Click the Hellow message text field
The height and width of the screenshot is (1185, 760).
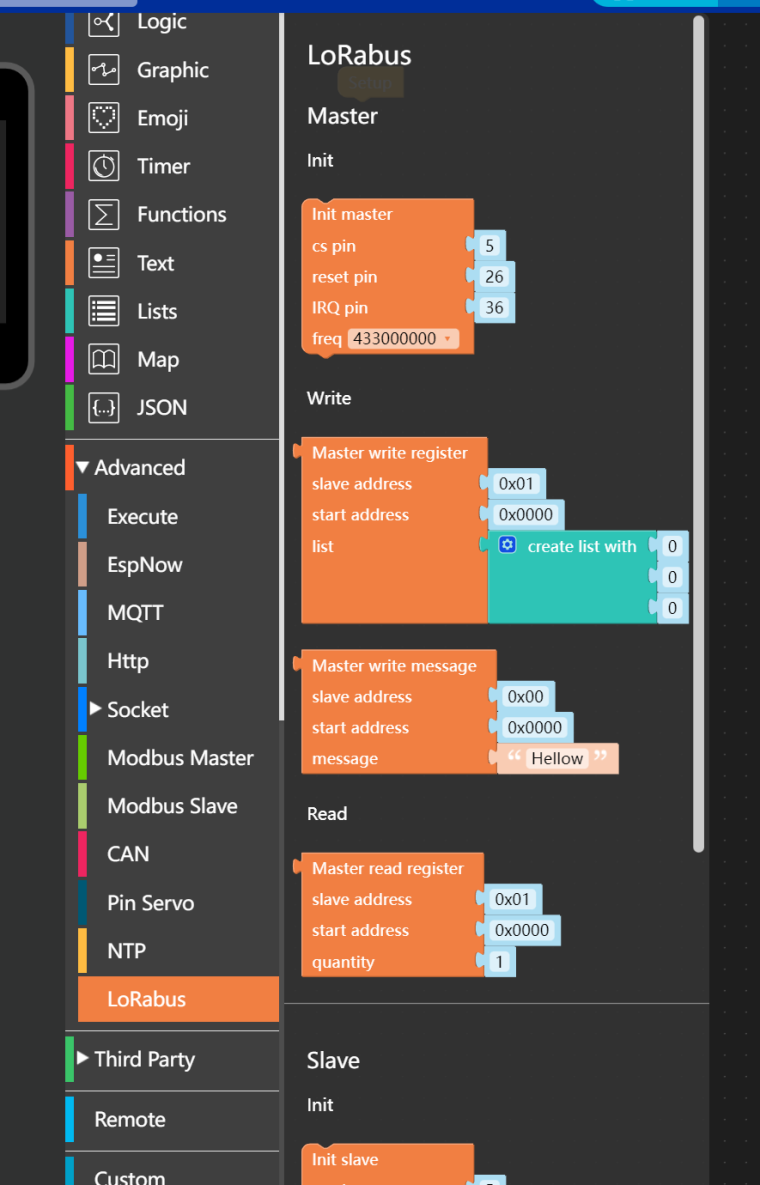coord(558,759)
